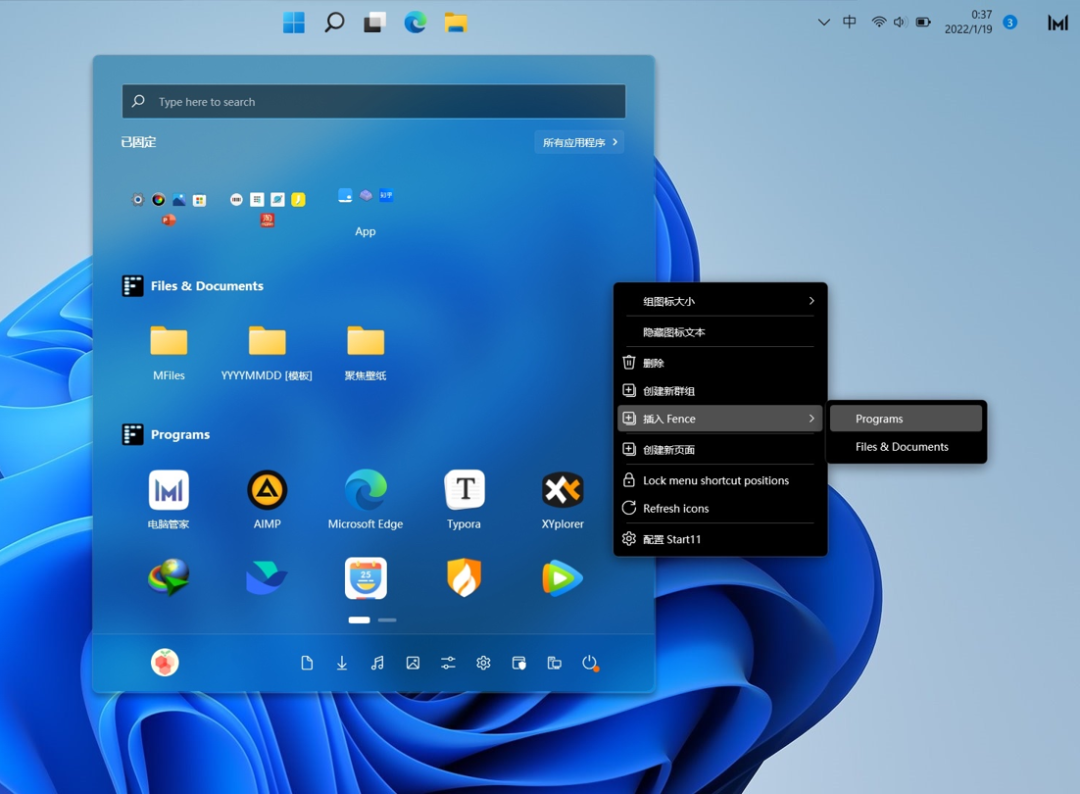Expand 插入 Fence submenu

point(720,419)
